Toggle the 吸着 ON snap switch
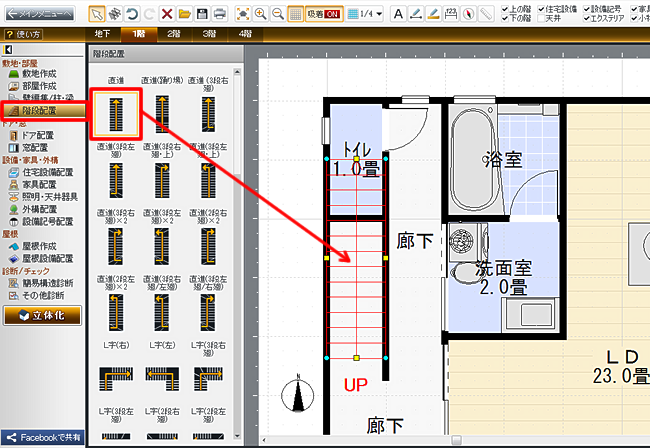Viewport: 650px width, 448px height. 323,14
